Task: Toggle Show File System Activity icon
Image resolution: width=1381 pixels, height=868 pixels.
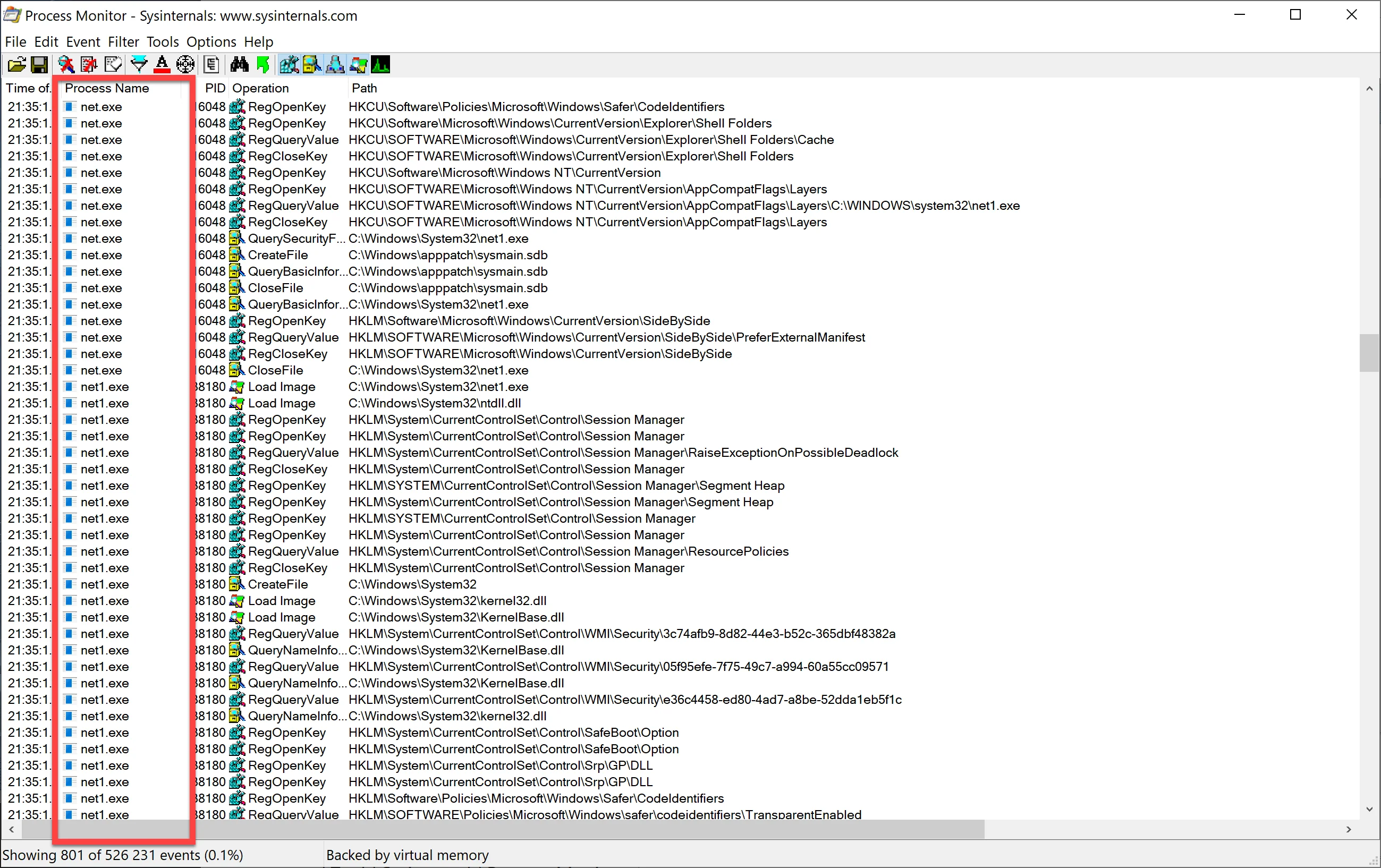Action: [312, 65]
